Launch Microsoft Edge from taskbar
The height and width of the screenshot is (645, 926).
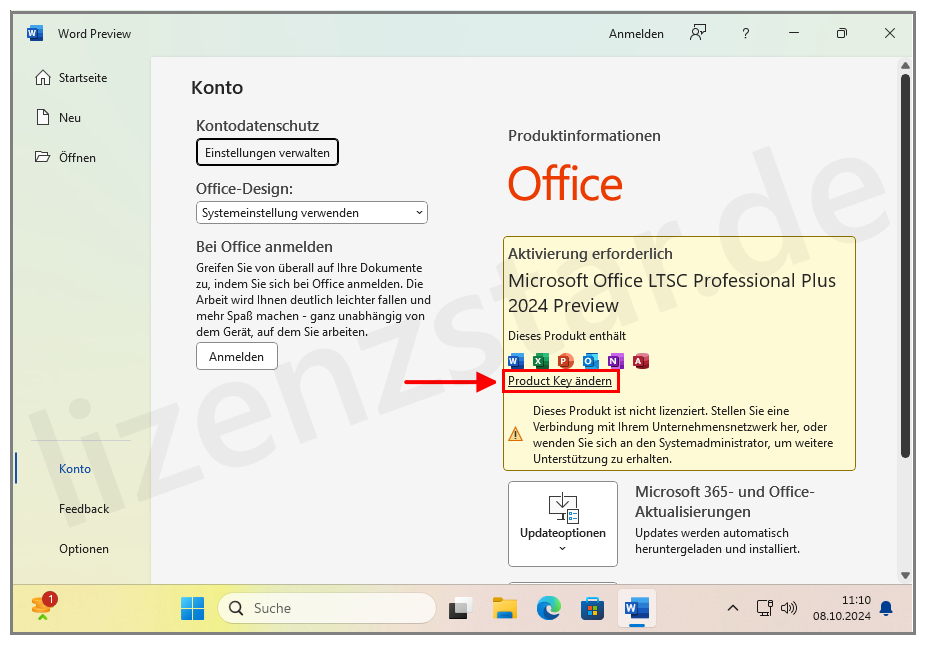549,608
